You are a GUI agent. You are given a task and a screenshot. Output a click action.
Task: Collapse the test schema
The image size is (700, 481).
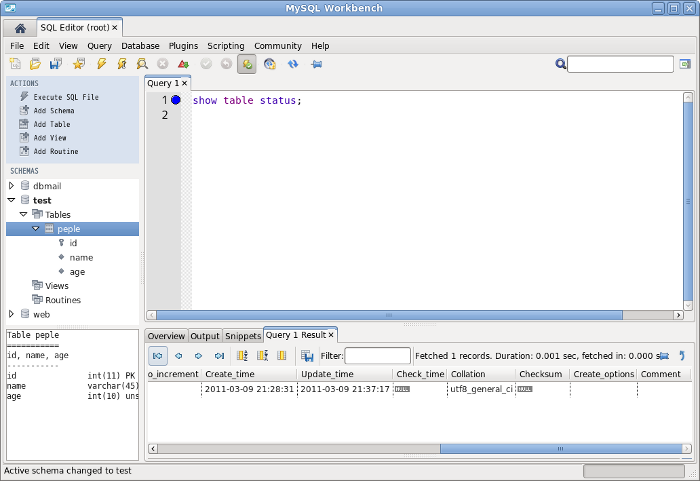12,200
